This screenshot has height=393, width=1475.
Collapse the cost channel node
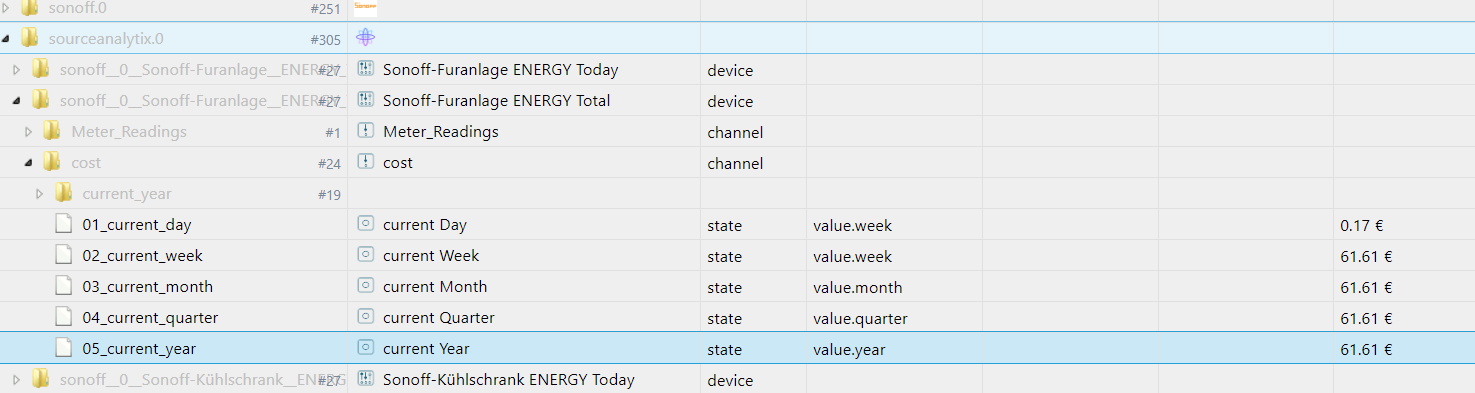(x=28, y=163)
